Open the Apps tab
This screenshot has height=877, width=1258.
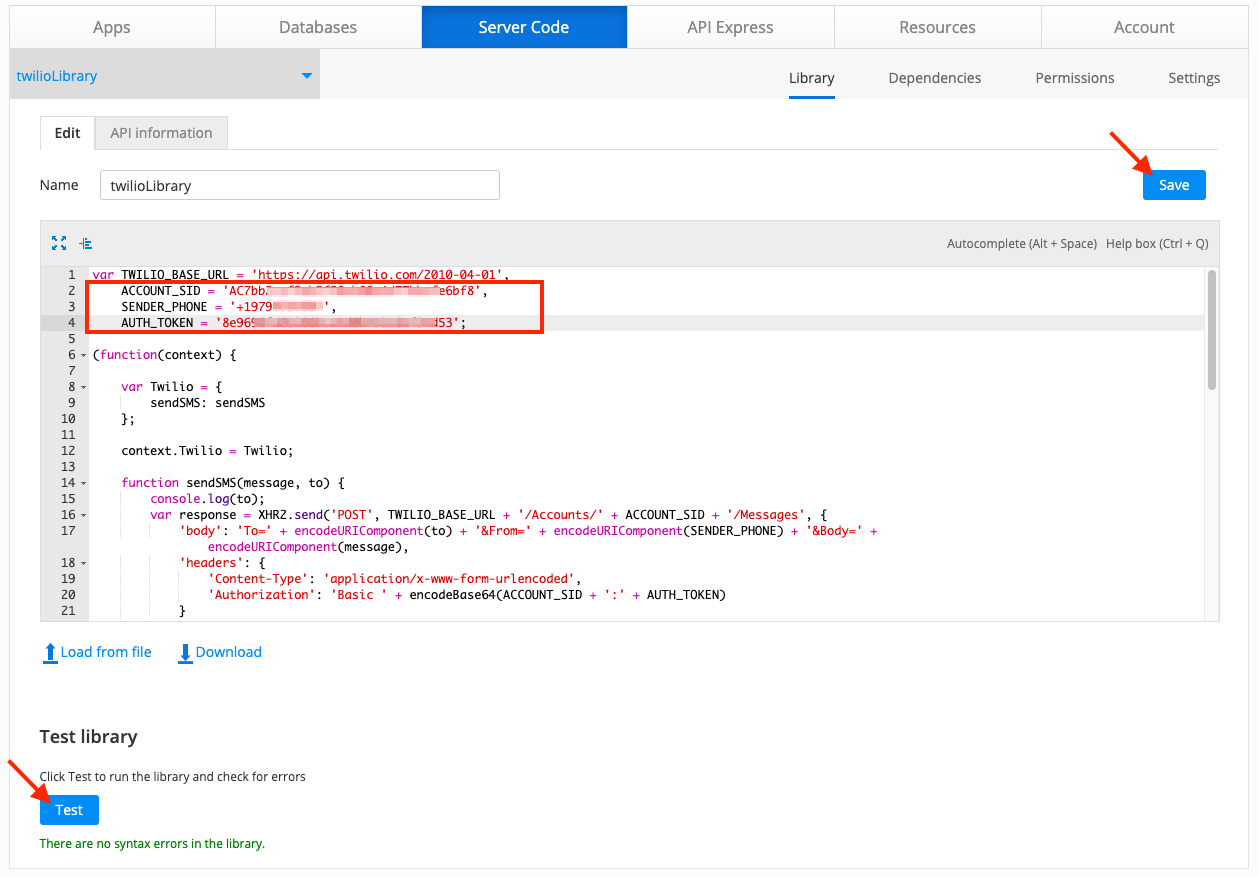tap(112, 27)
